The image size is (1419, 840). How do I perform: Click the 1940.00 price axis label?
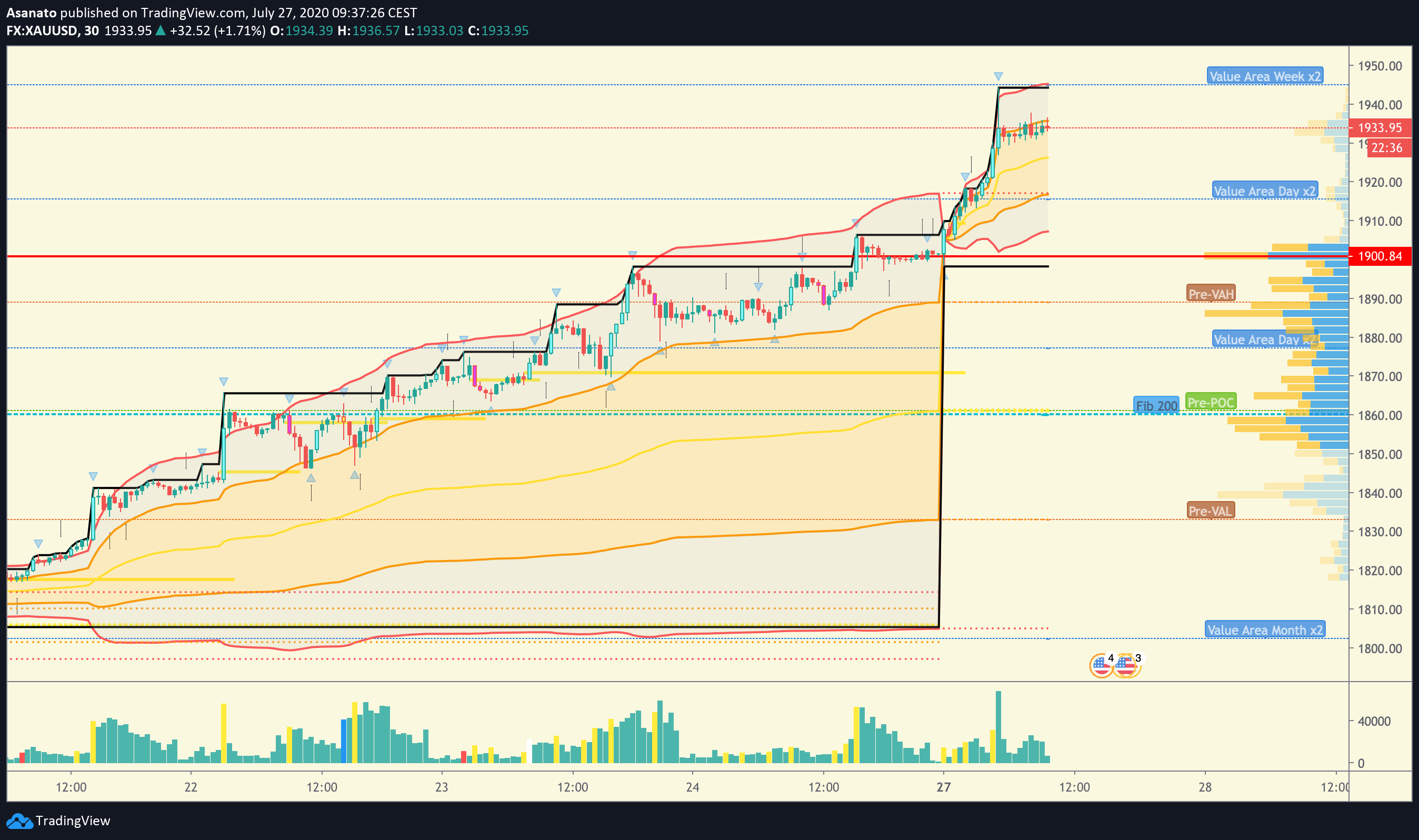[1380, 105]
